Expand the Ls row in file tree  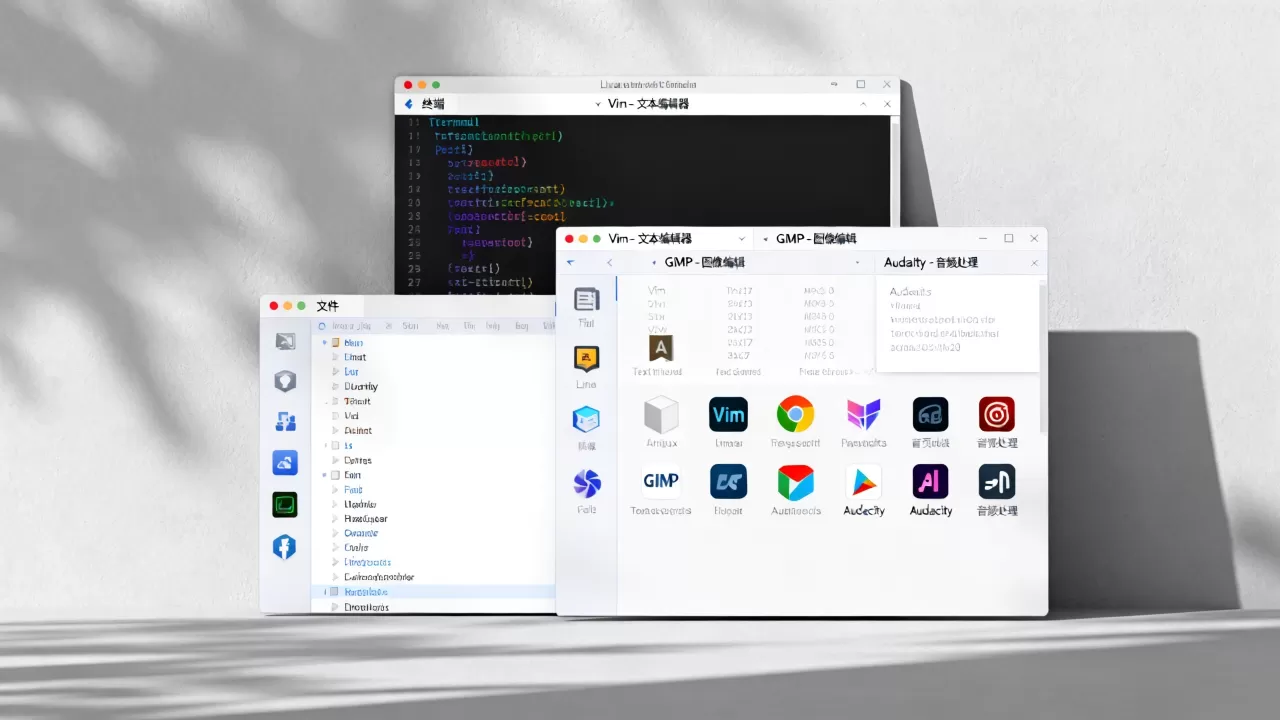[x=325, y=445]
